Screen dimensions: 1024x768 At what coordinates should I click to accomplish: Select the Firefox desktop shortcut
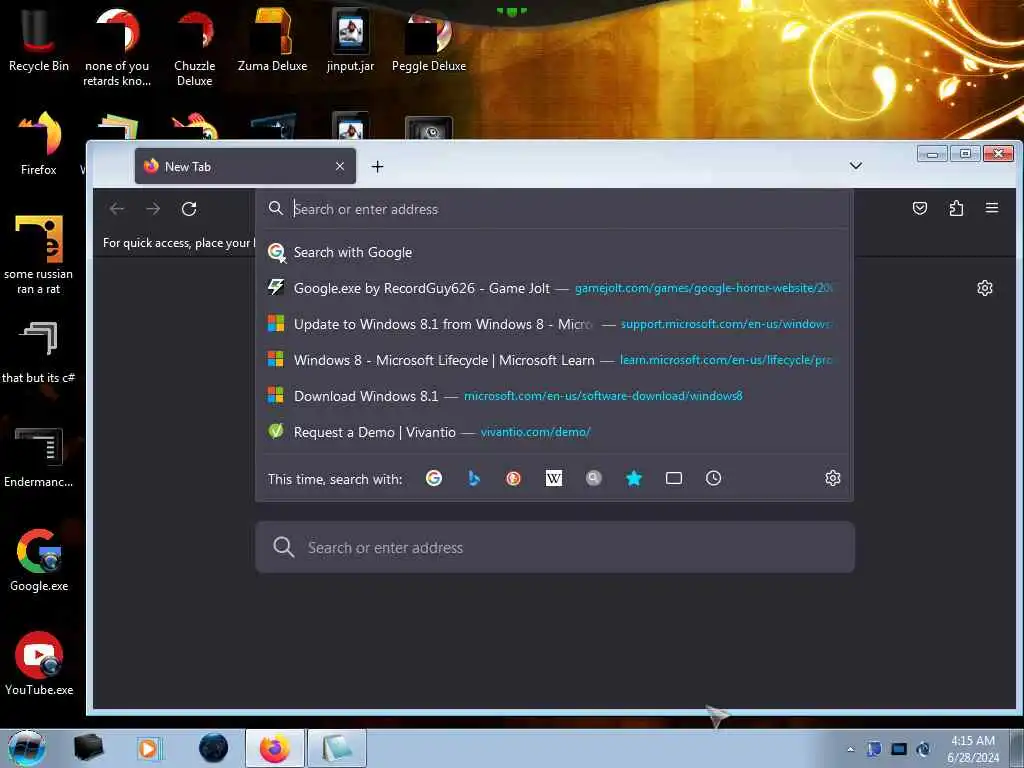coord(39,144)
